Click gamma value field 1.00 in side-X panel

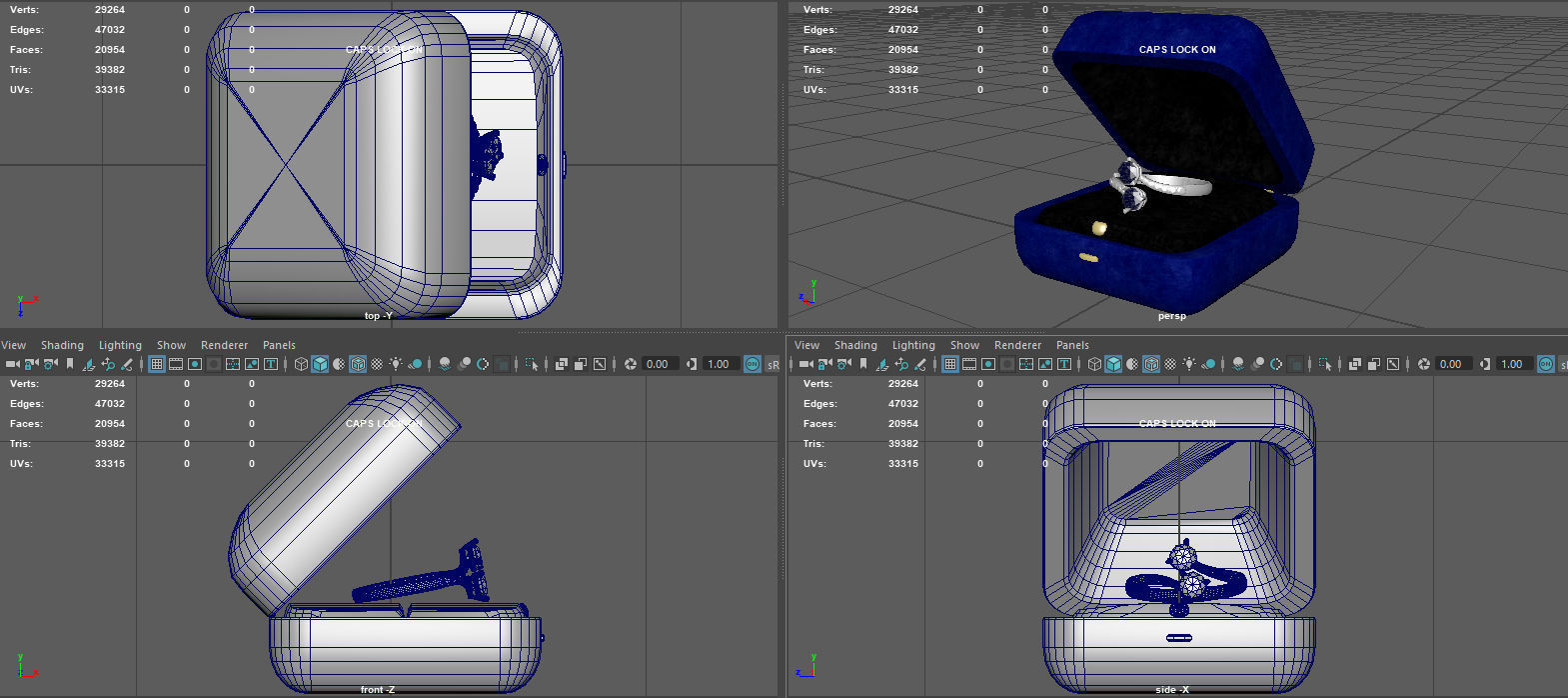pos(1514,364)
